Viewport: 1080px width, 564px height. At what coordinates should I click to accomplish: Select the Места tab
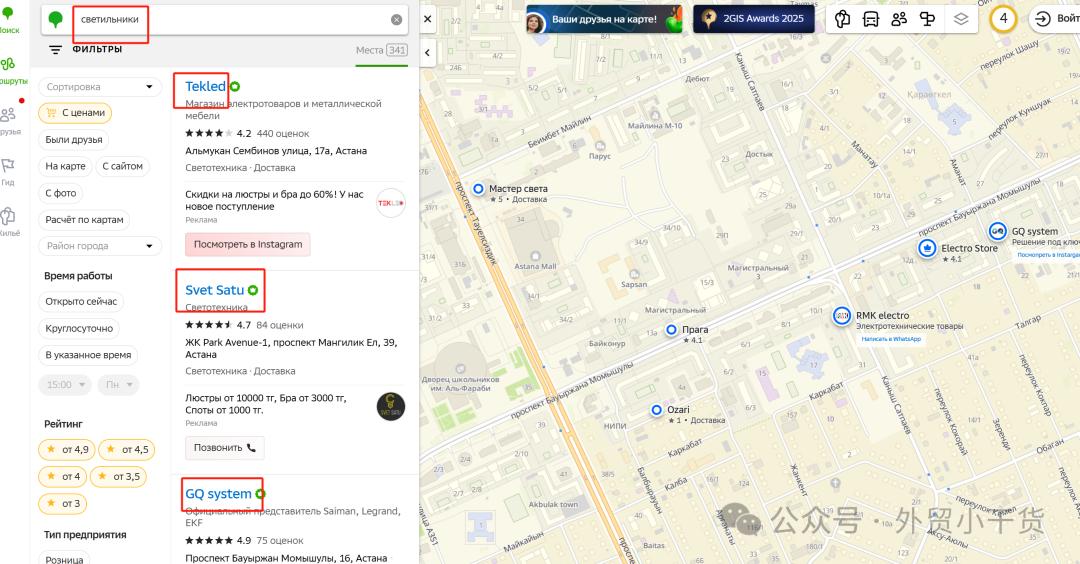(381, 50)
